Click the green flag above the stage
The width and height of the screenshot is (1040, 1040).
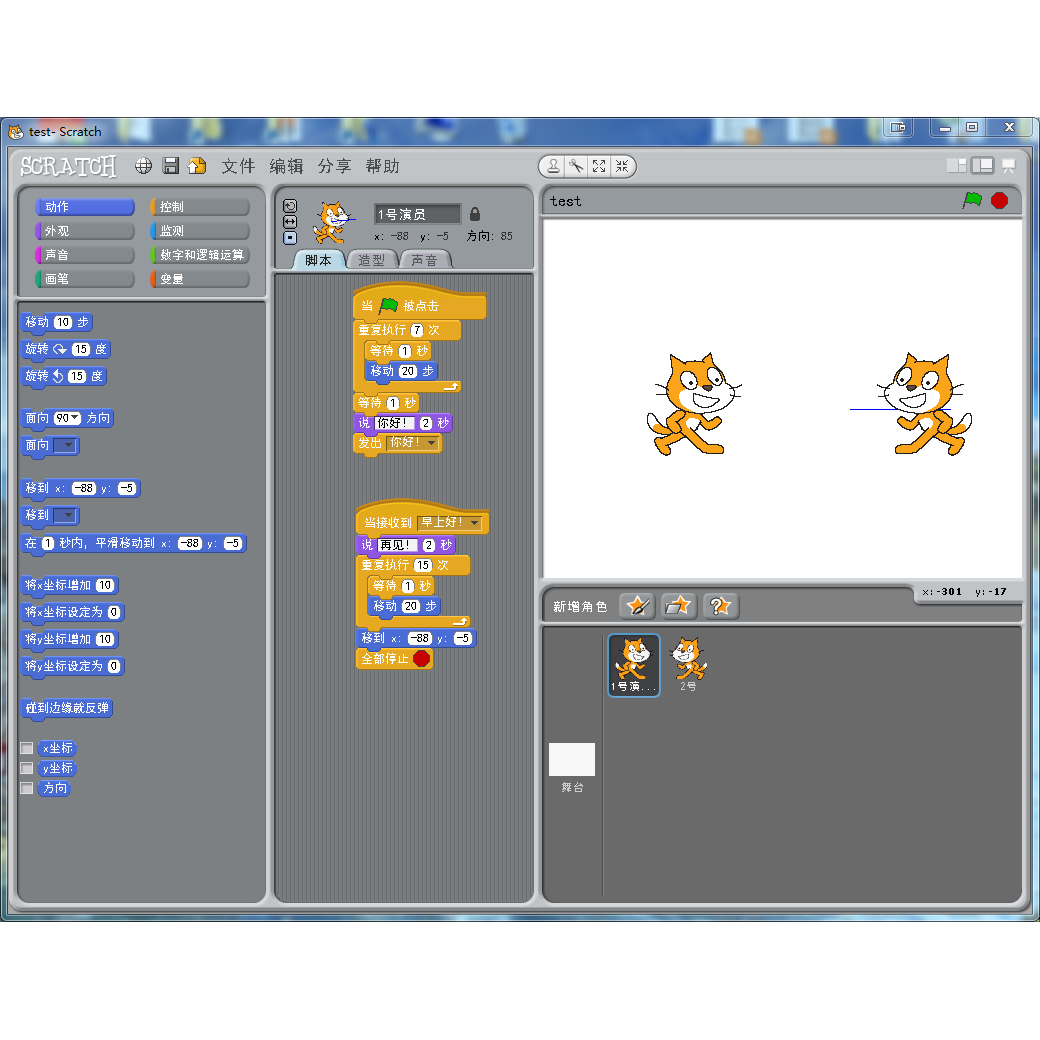click(972, 201)
